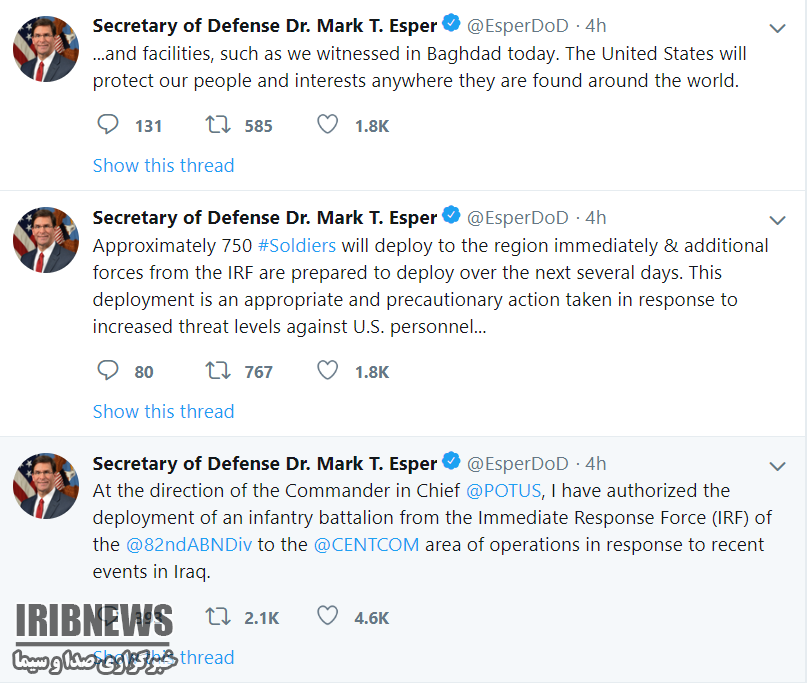Screen dimensions: 807x683
Task: Click the @EsperDoD handle on the third tweet
Action: (x=518, y=464)
